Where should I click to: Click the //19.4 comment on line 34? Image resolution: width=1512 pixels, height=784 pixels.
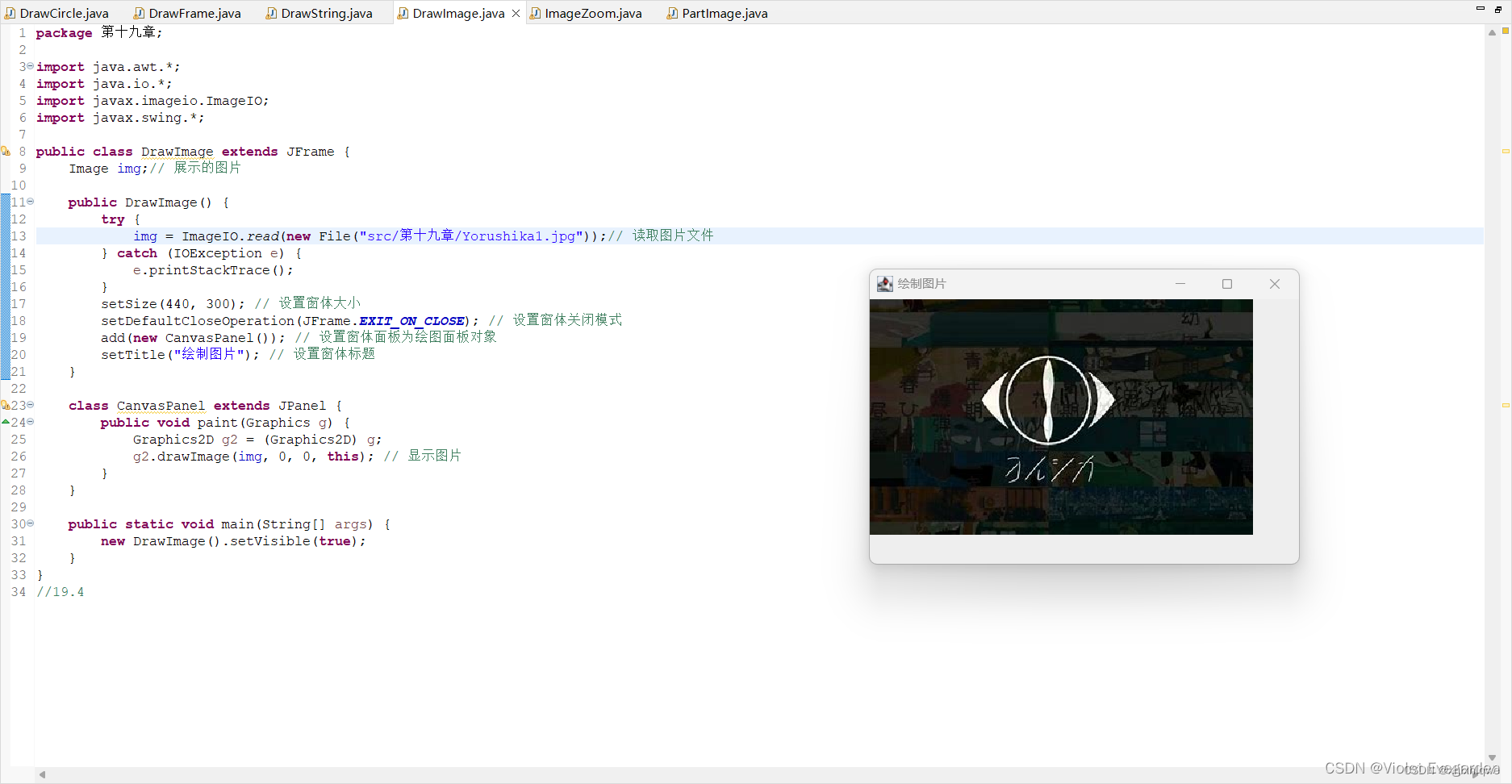pos(61,592)
